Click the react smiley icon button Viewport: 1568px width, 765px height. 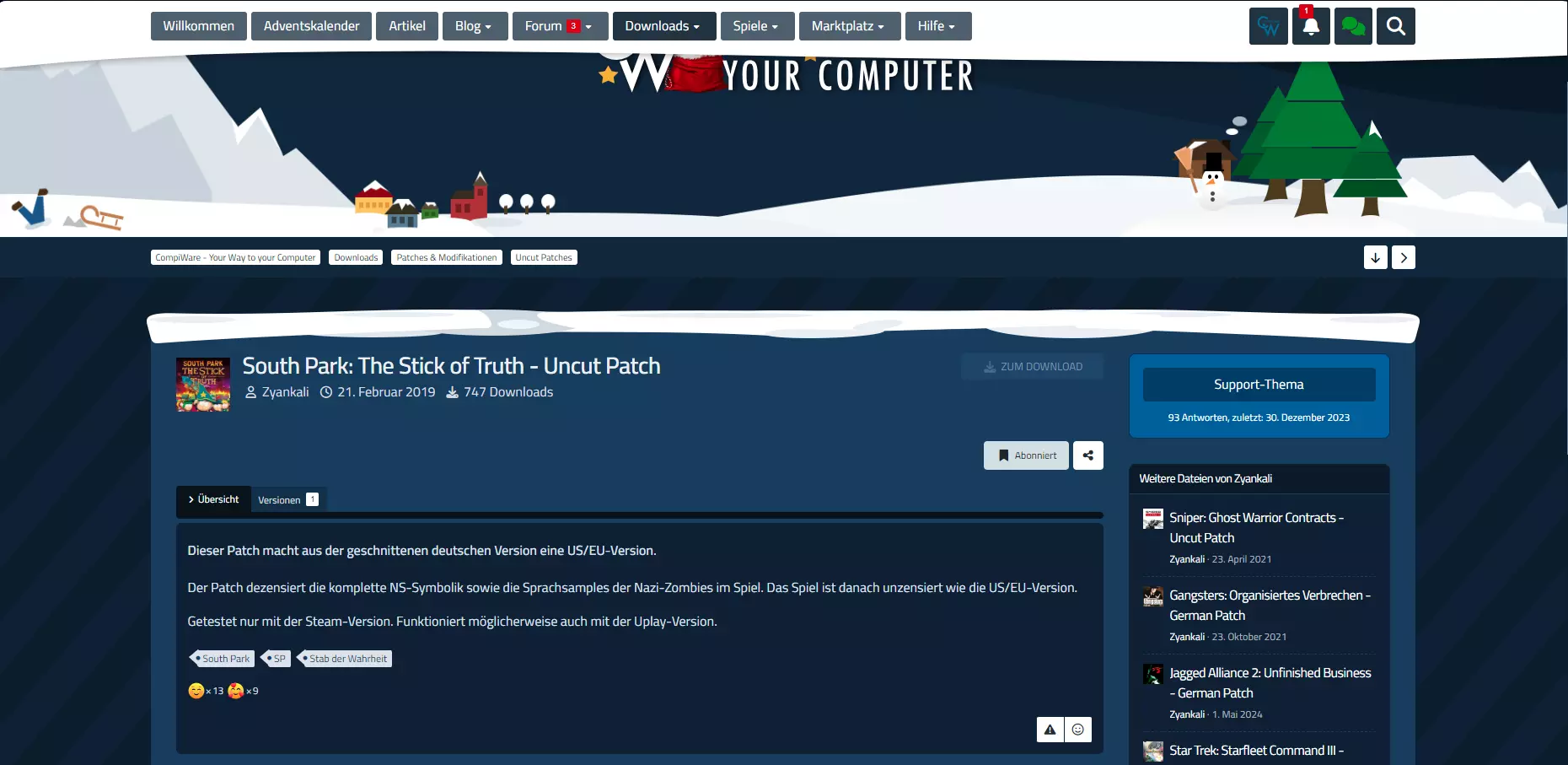1078,730
